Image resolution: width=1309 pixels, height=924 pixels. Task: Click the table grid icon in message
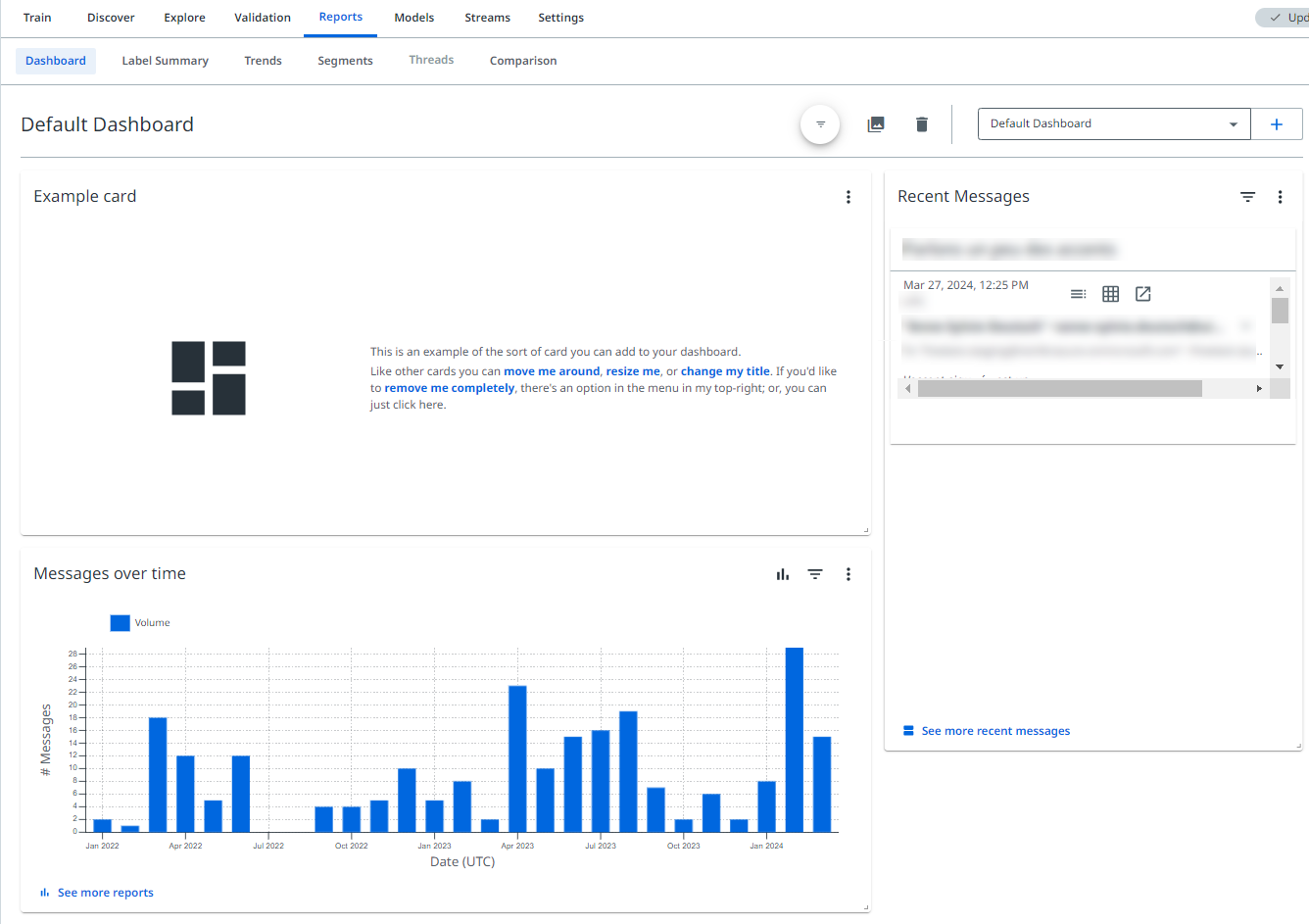click(1110, 294)
